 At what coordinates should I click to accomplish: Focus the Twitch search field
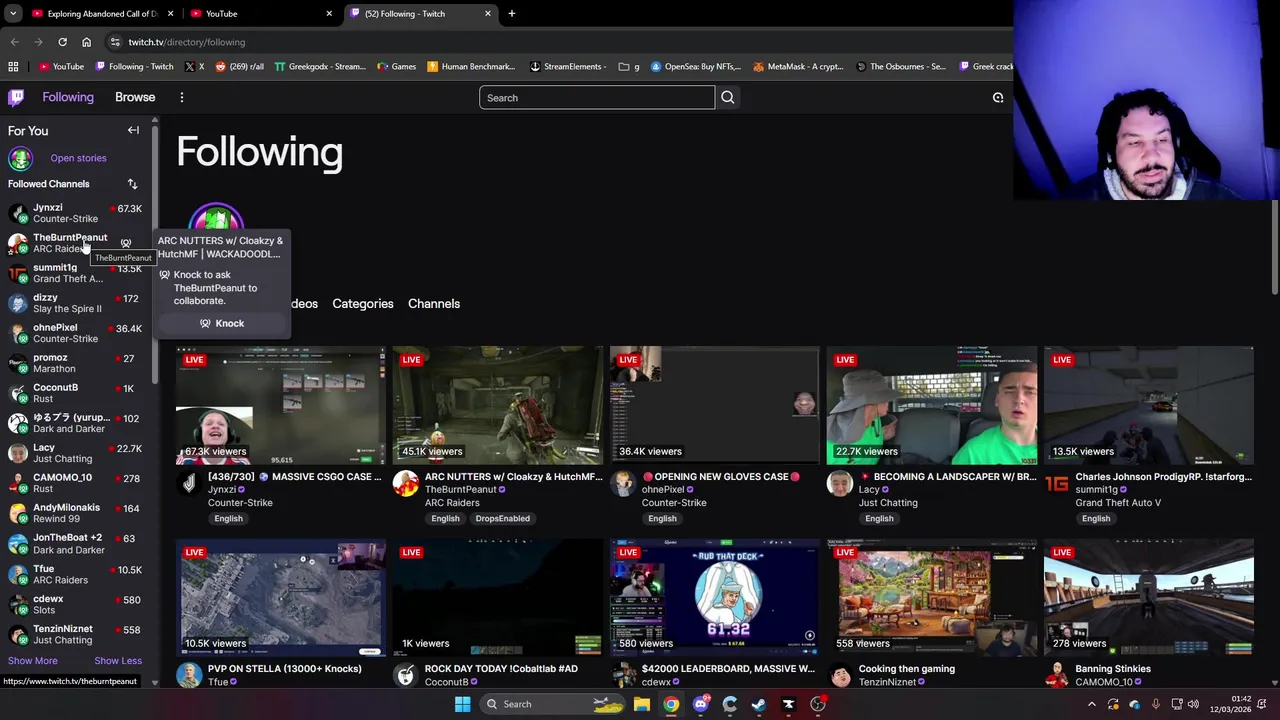click(x=597, y=97)
